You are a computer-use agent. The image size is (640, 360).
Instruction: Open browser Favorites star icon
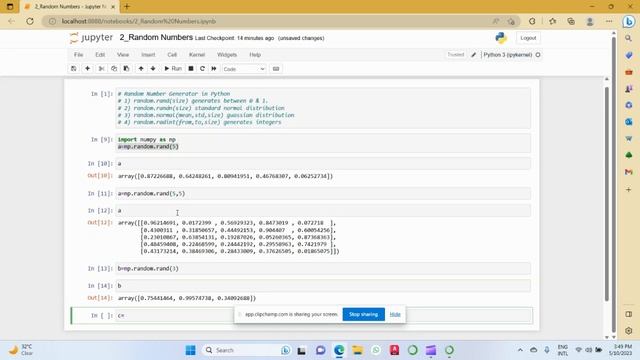[x=553, y=21]
